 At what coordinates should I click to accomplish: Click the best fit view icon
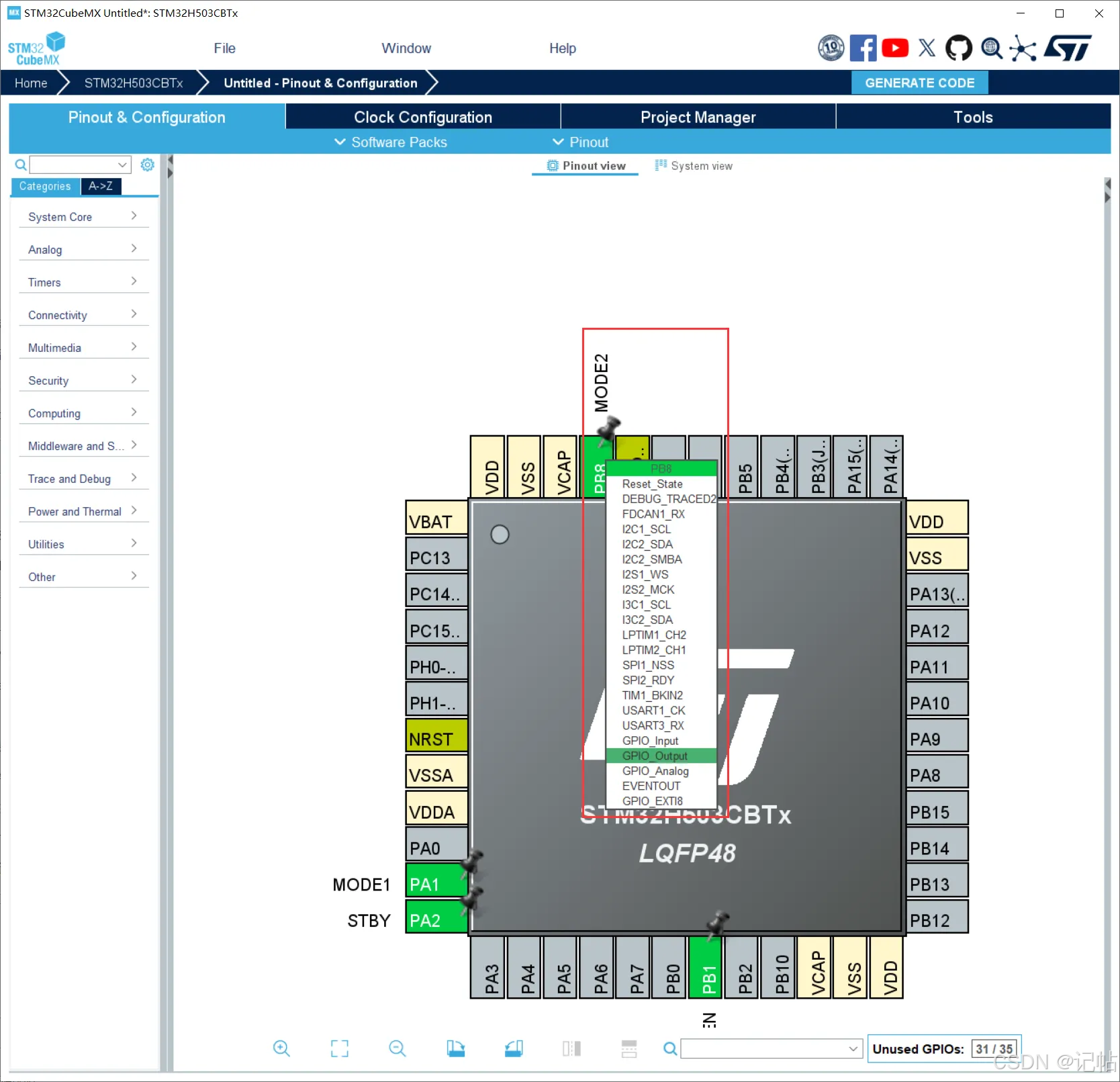click(340, 1048)
